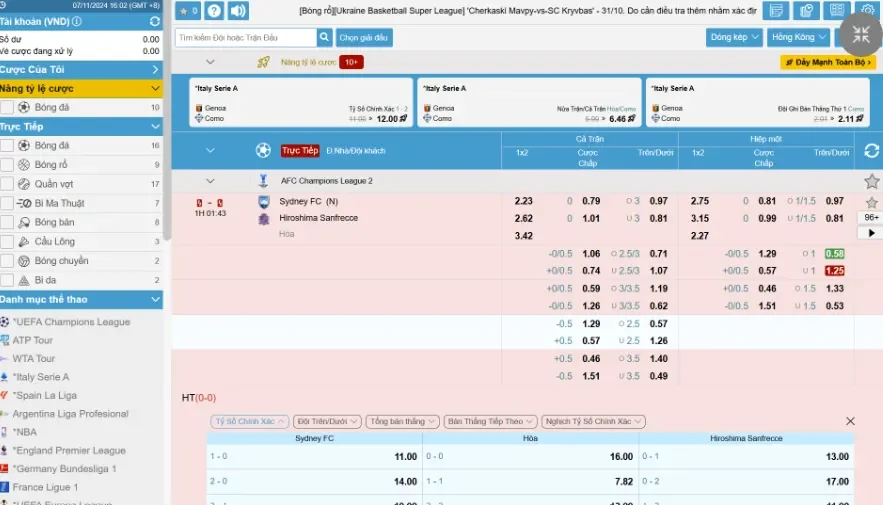Open the UEFA Champions League link
The width and height of the screenshot is (883, 505).
coord(70,322)
